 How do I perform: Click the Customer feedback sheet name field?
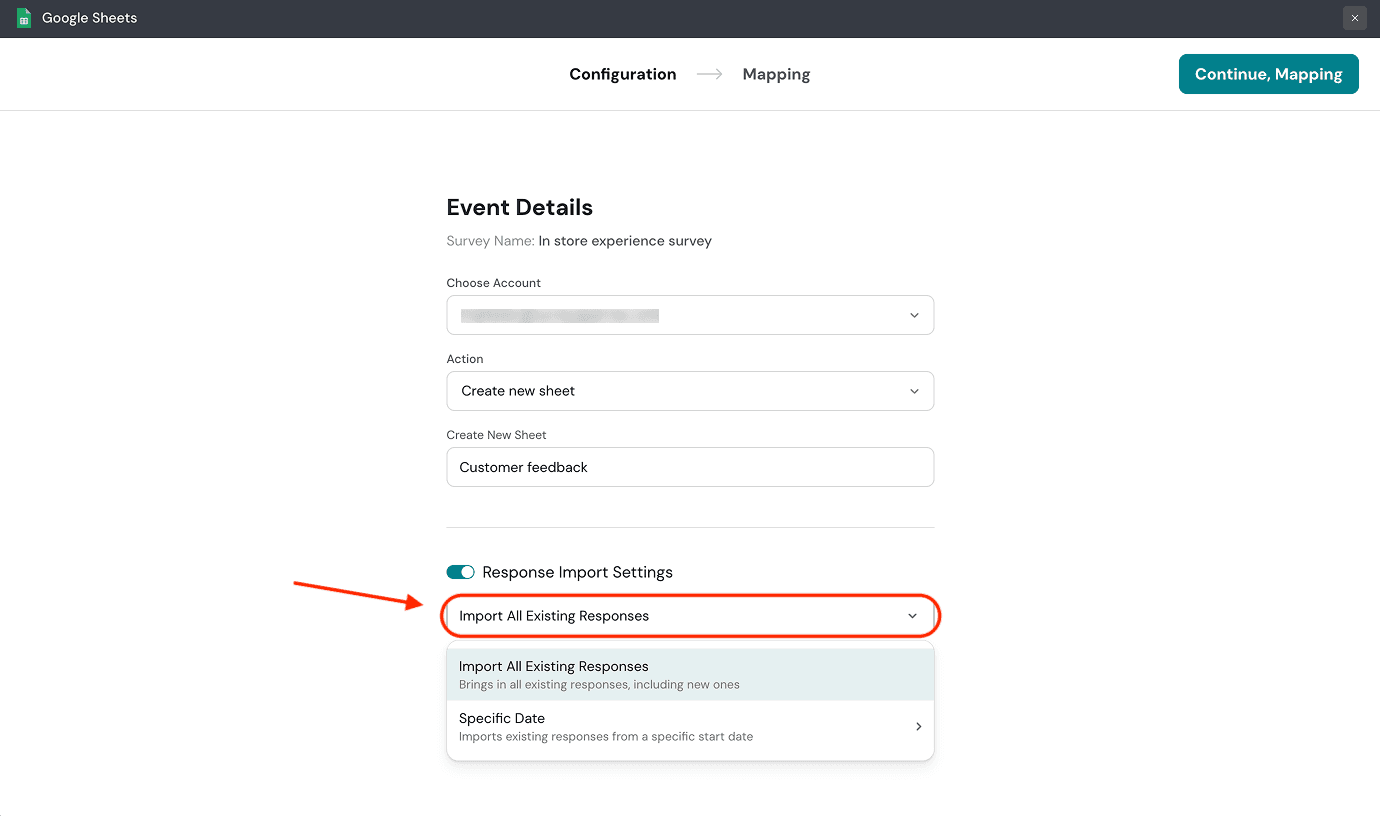coord(690,467)
